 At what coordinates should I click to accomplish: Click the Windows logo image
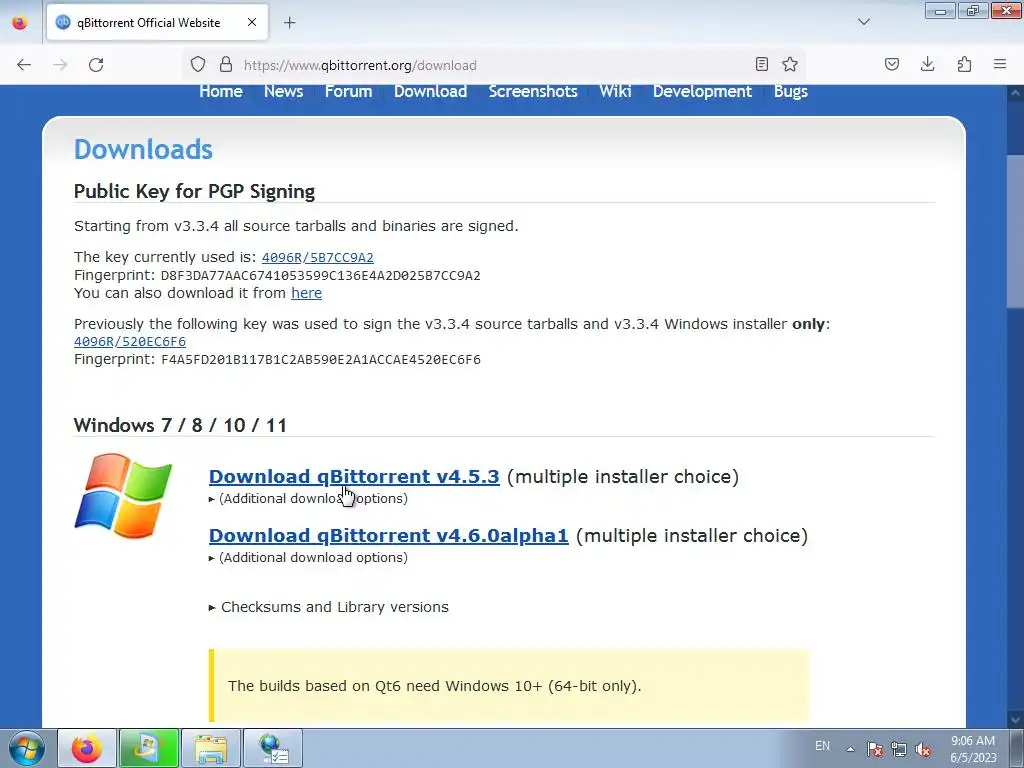(123, 496)
